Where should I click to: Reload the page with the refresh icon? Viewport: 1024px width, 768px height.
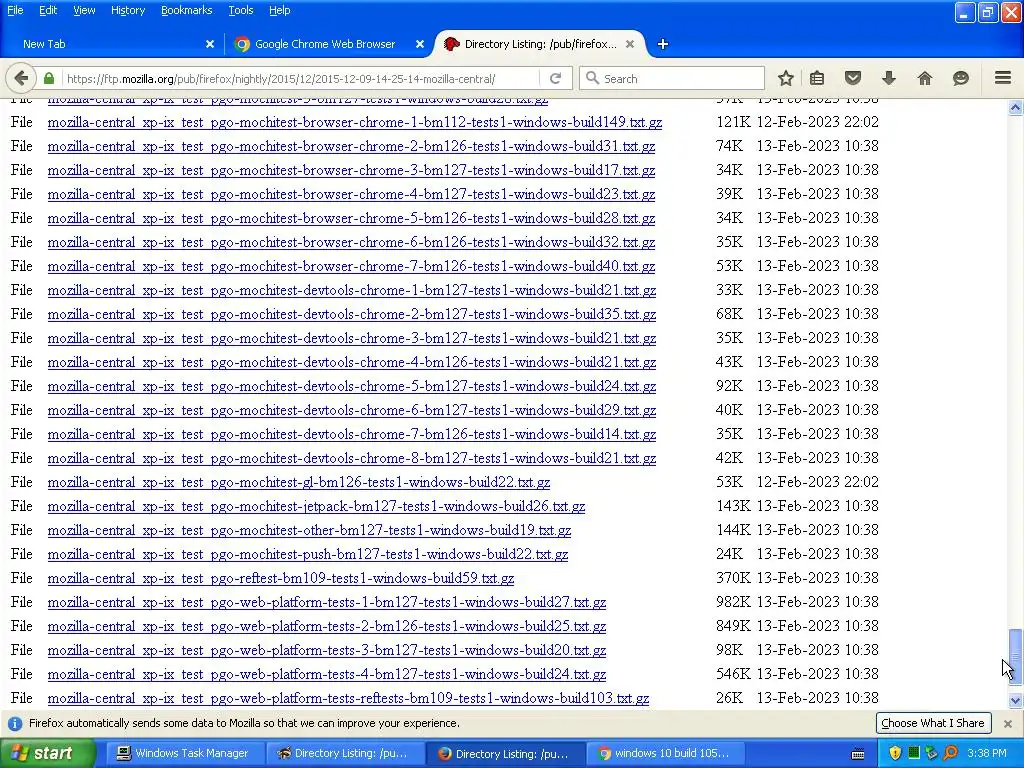pyautogui.click(x=556, y=78)
